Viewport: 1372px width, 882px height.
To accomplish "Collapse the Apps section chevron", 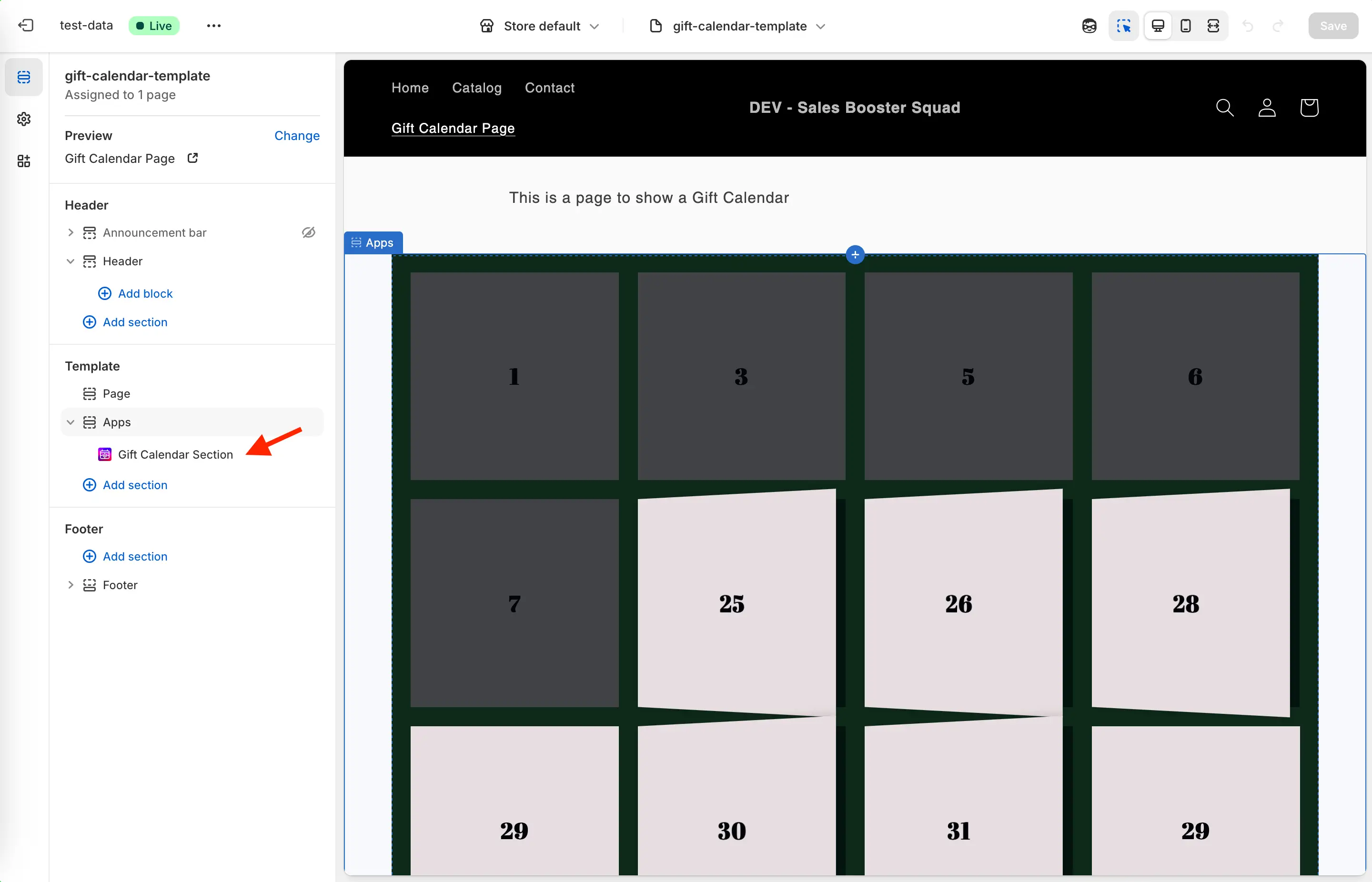I will coord(71,422).
